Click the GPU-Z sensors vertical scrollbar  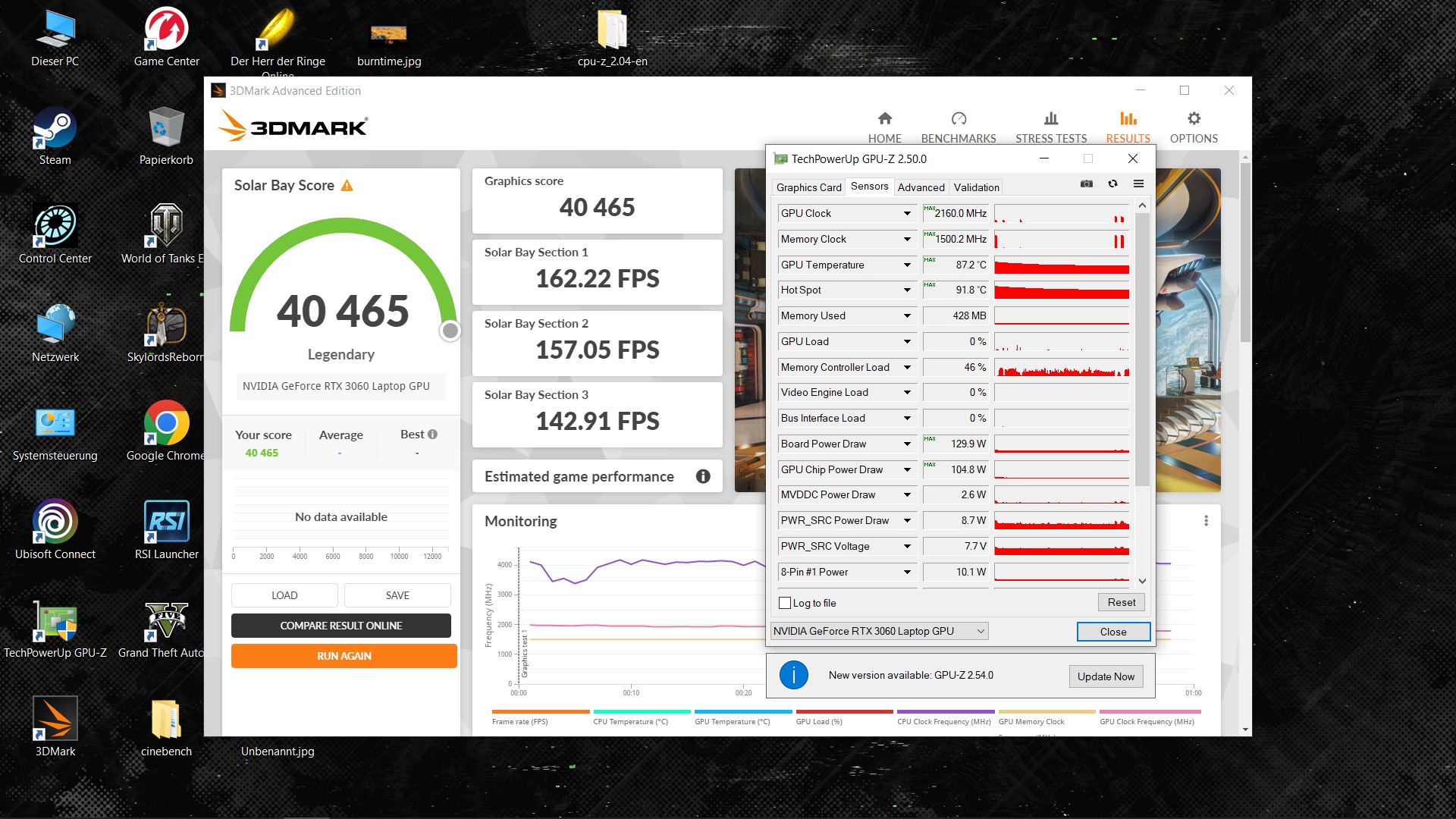point(1142,349)
